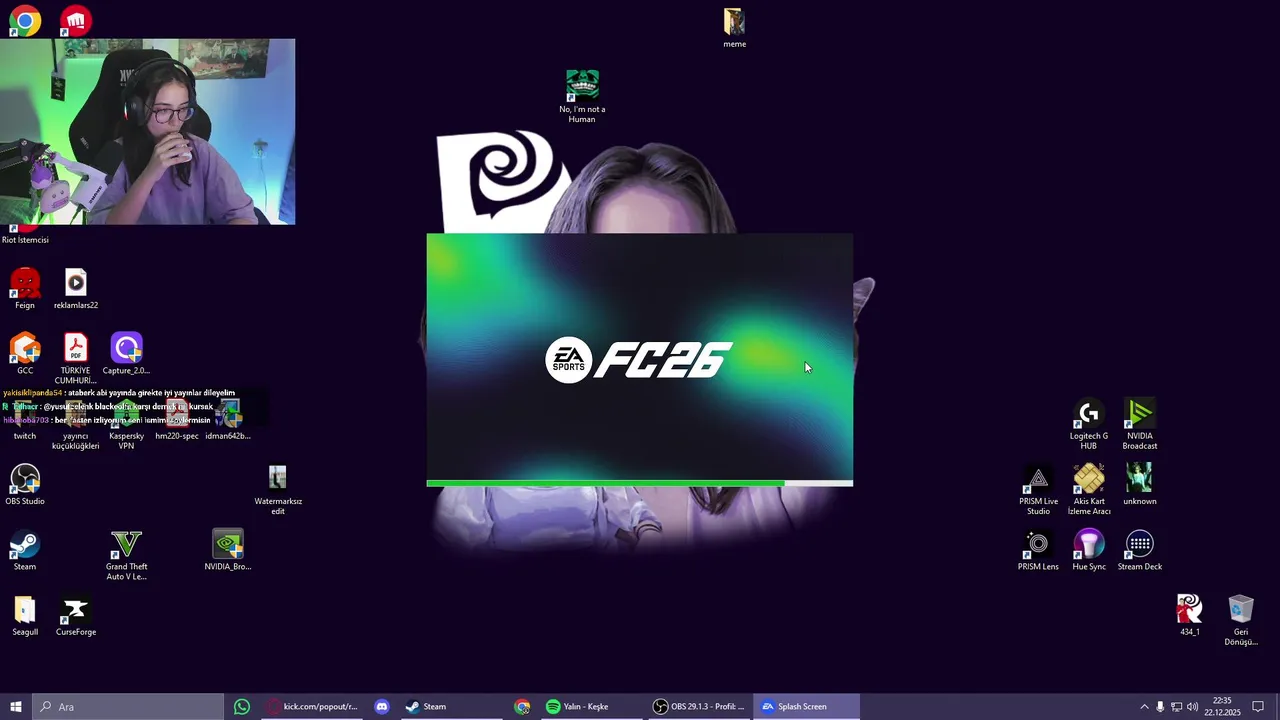The width and height of the screenshot is (1280, 720).
Task: Switch to Spotify Yalın - Keşke window
Action: 591,706
